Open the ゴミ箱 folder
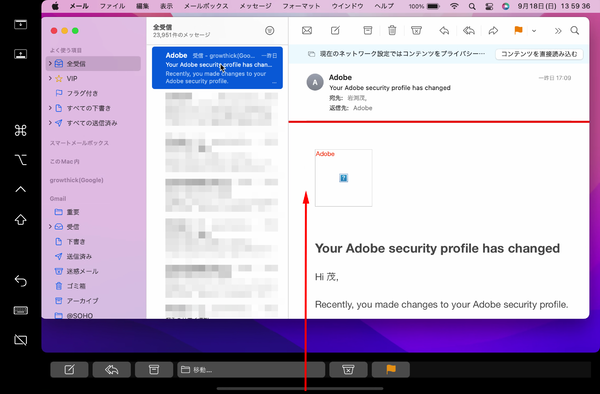The width and height of the screenshot is (600, 394). pyautogui.click(x=76, y=286)
